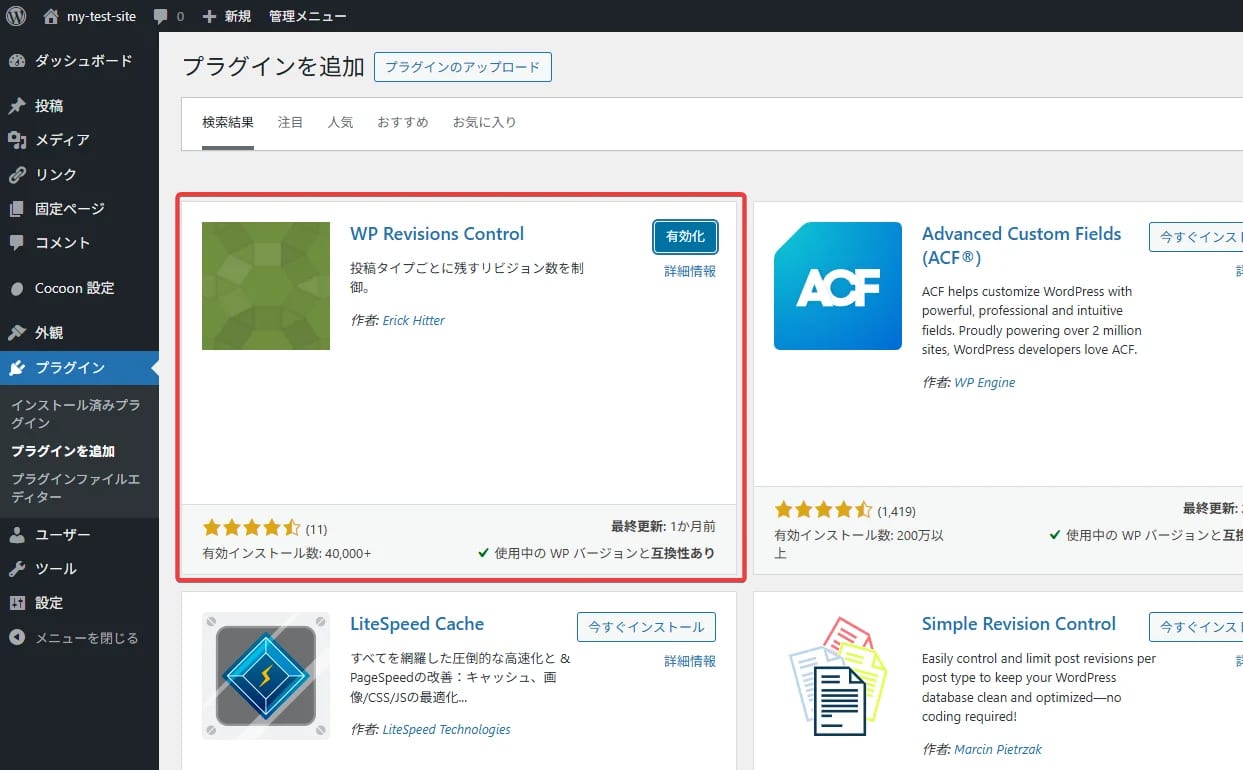Open the メディア sidebar item
The image size is (1243, 770).
[62, 140]
